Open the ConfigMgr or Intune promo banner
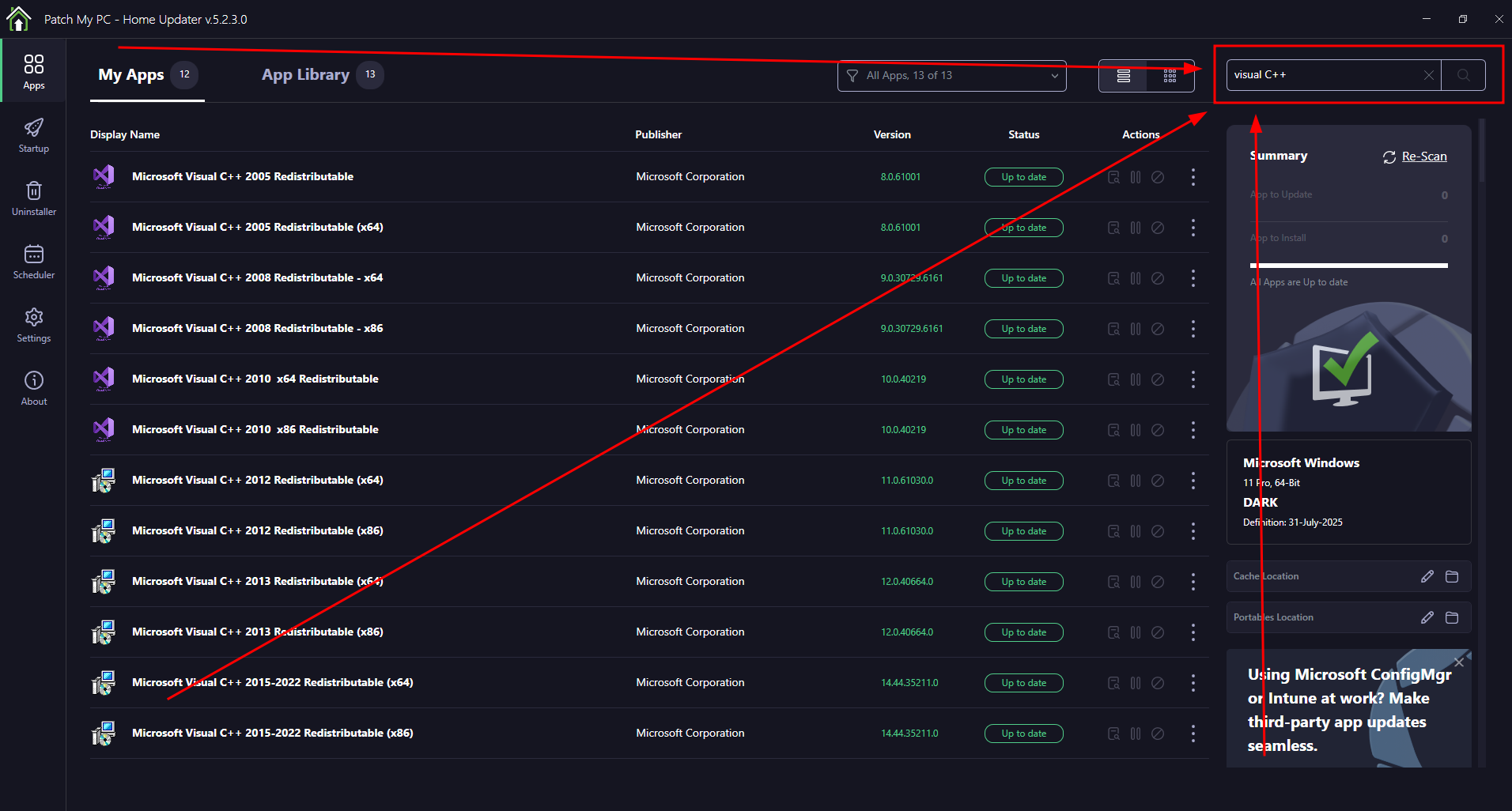This screenshot has height=811, width=1512. click(1348, 709)
